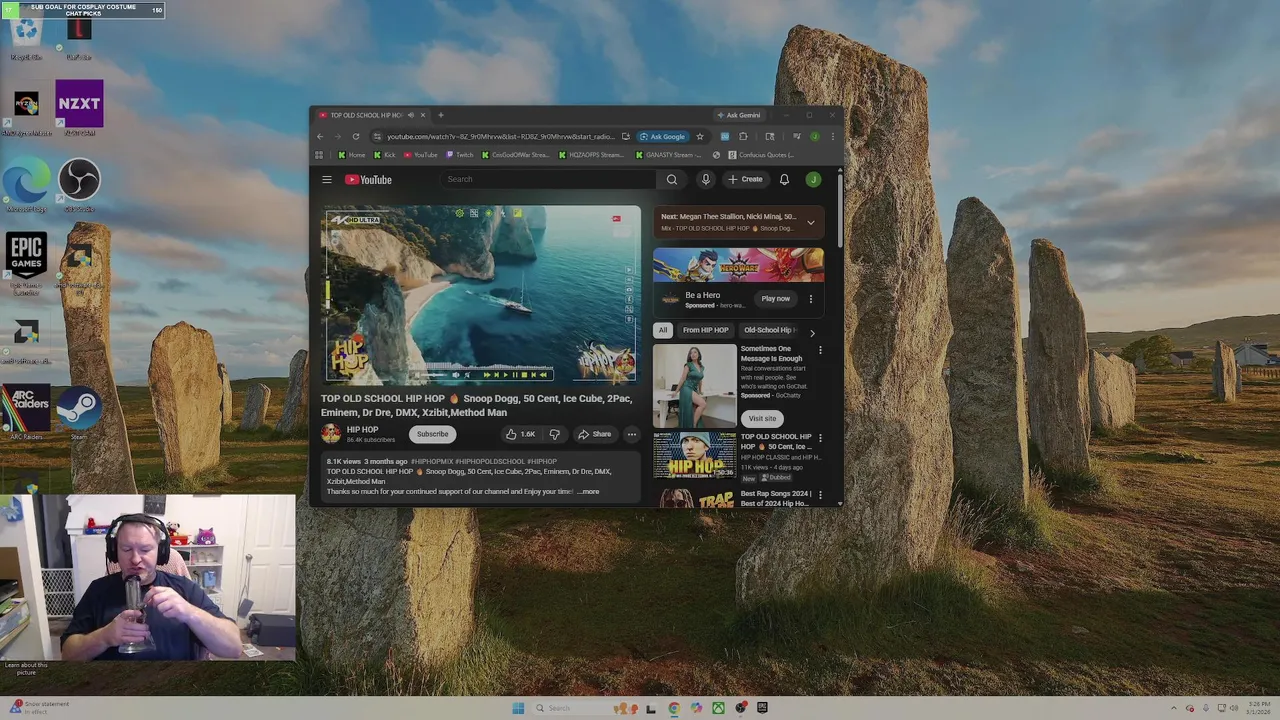Open Twitch bookmark in bookmarks bar
This screenshot has height=720, width=1280.
click(460, 155)
